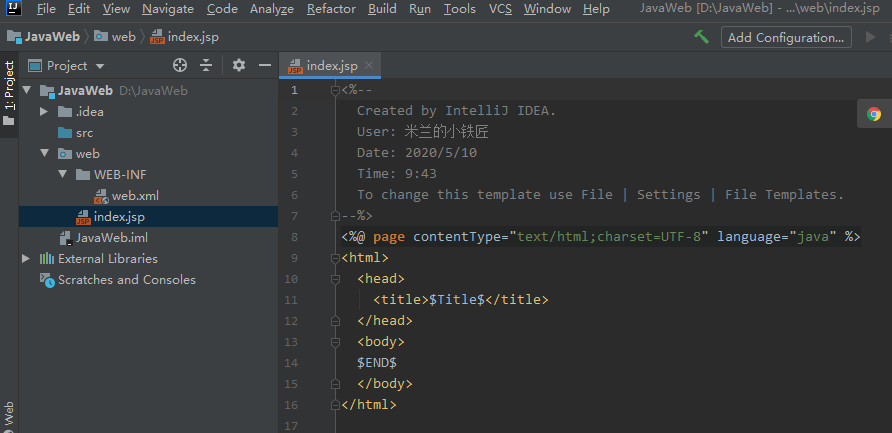Close the index.jsp editor tab

(369, 65)
